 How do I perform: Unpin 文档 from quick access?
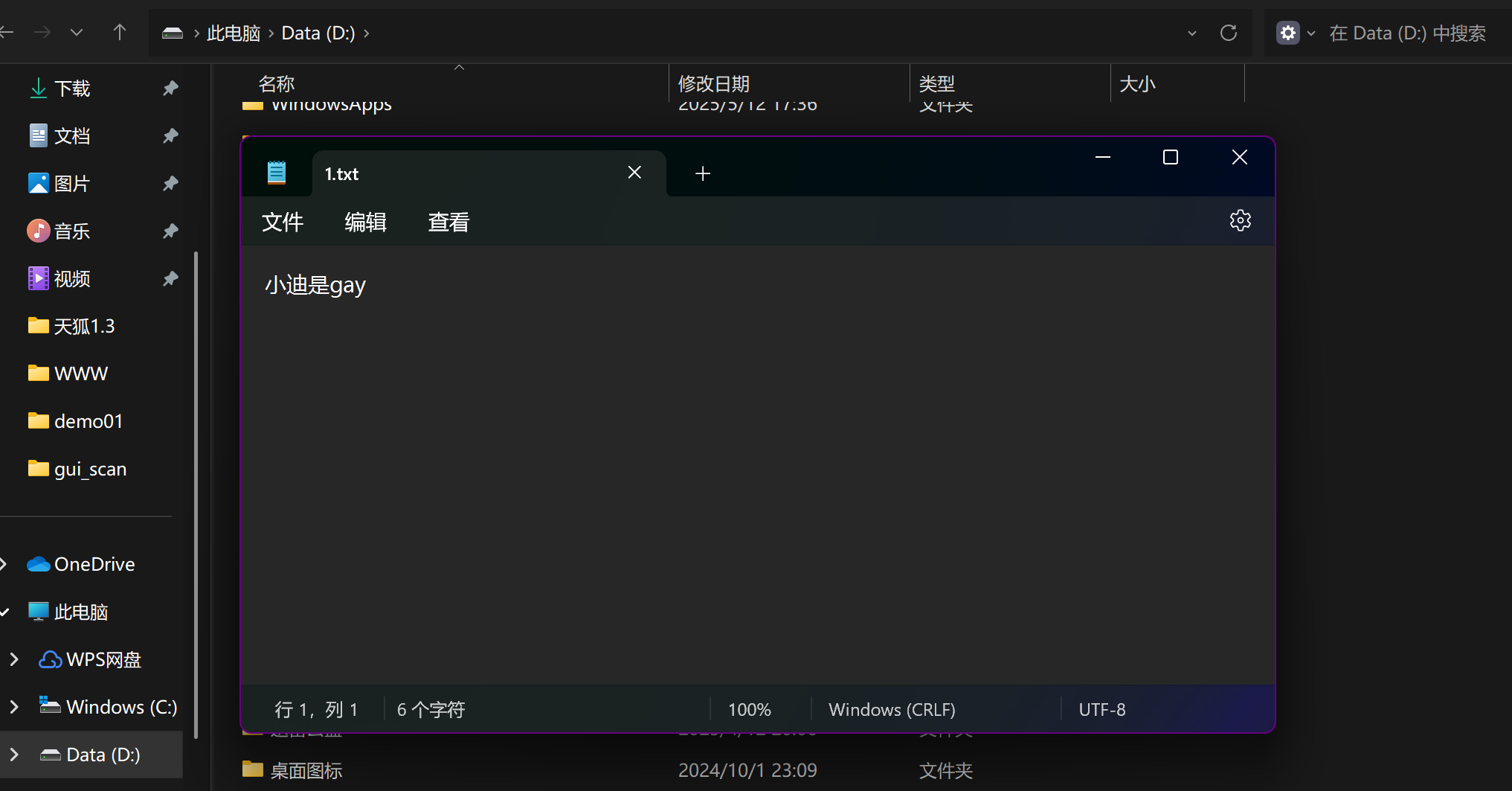(170, 136)
